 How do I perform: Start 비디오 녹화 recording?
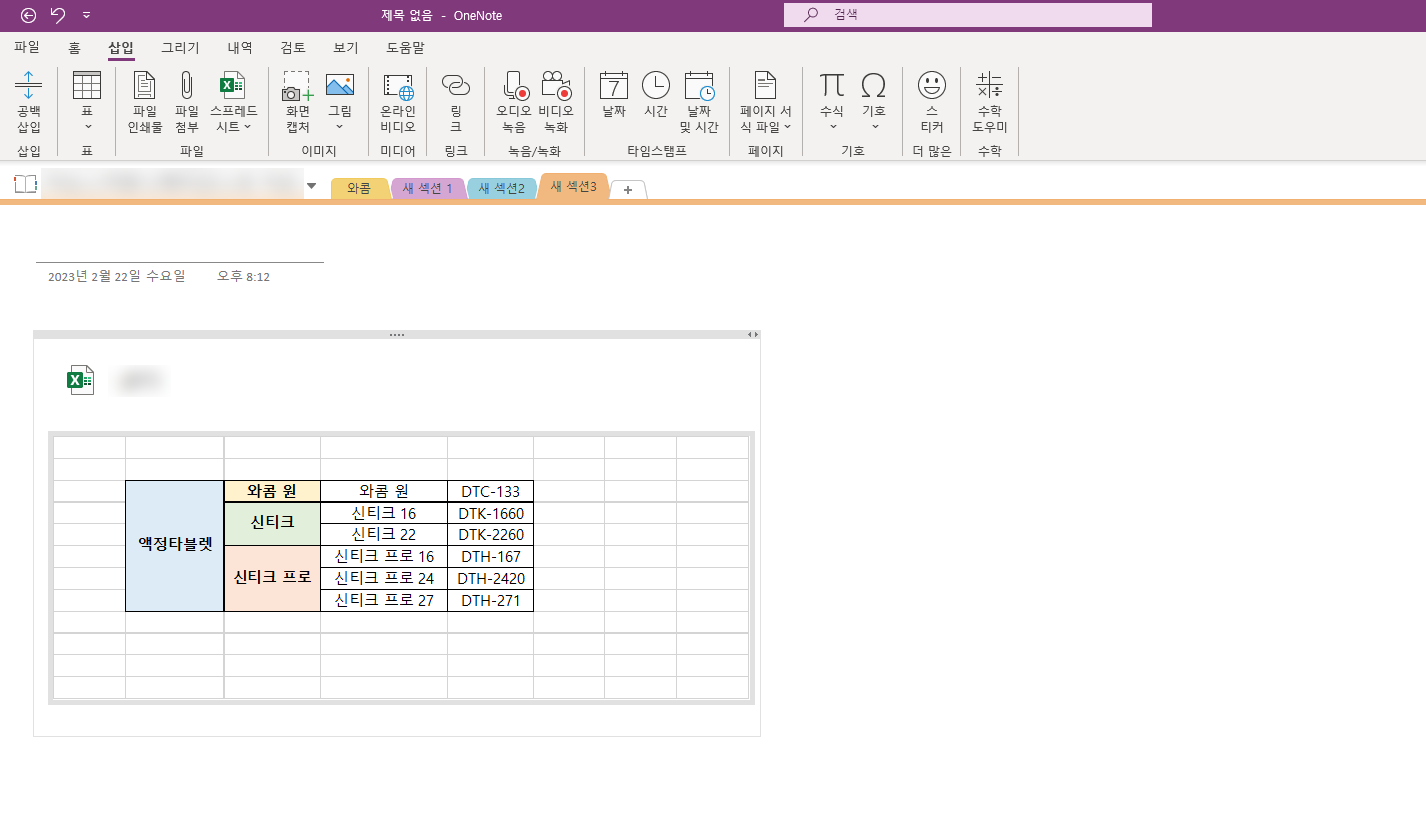[x=556, y=102]
